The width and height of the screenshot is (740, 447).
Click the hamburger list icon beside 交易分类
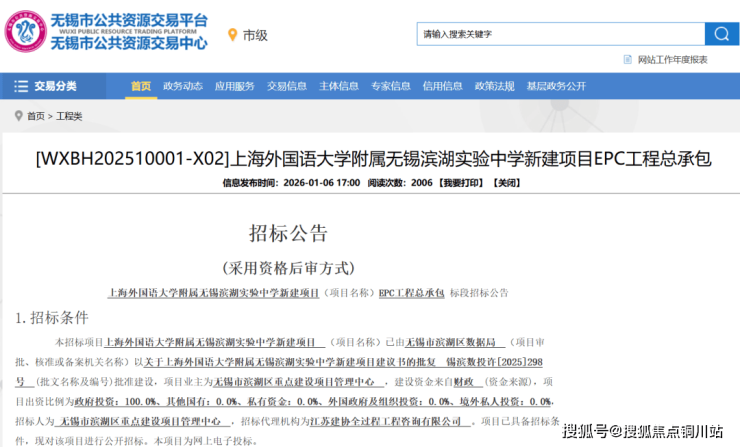pos(21,86)
